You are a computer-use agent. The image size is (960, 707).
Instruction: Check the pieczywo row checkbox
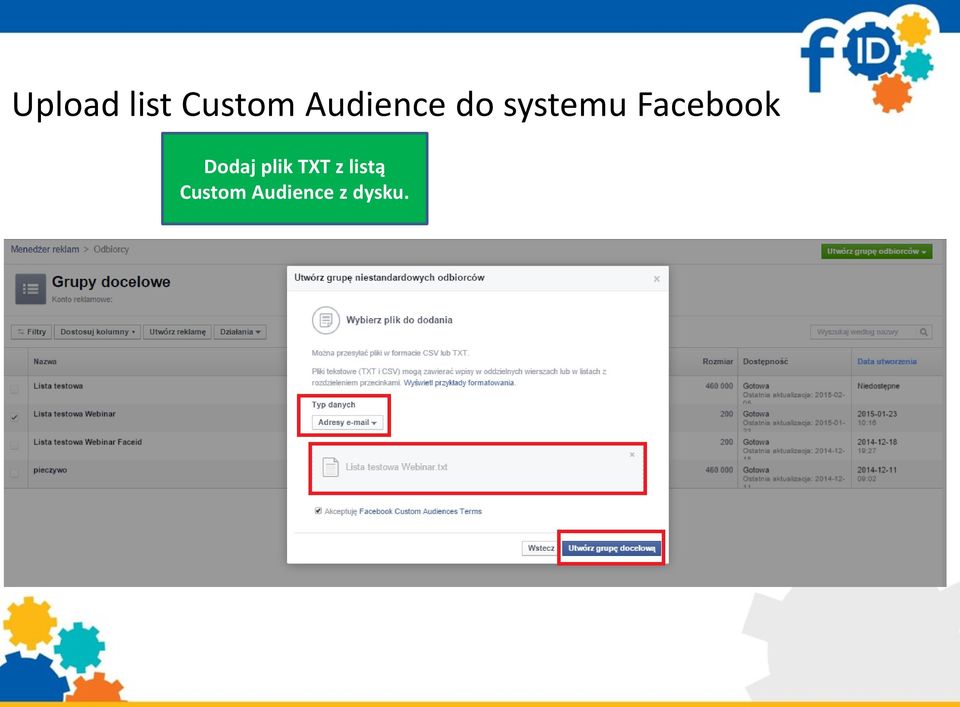(x=14, y=473)
